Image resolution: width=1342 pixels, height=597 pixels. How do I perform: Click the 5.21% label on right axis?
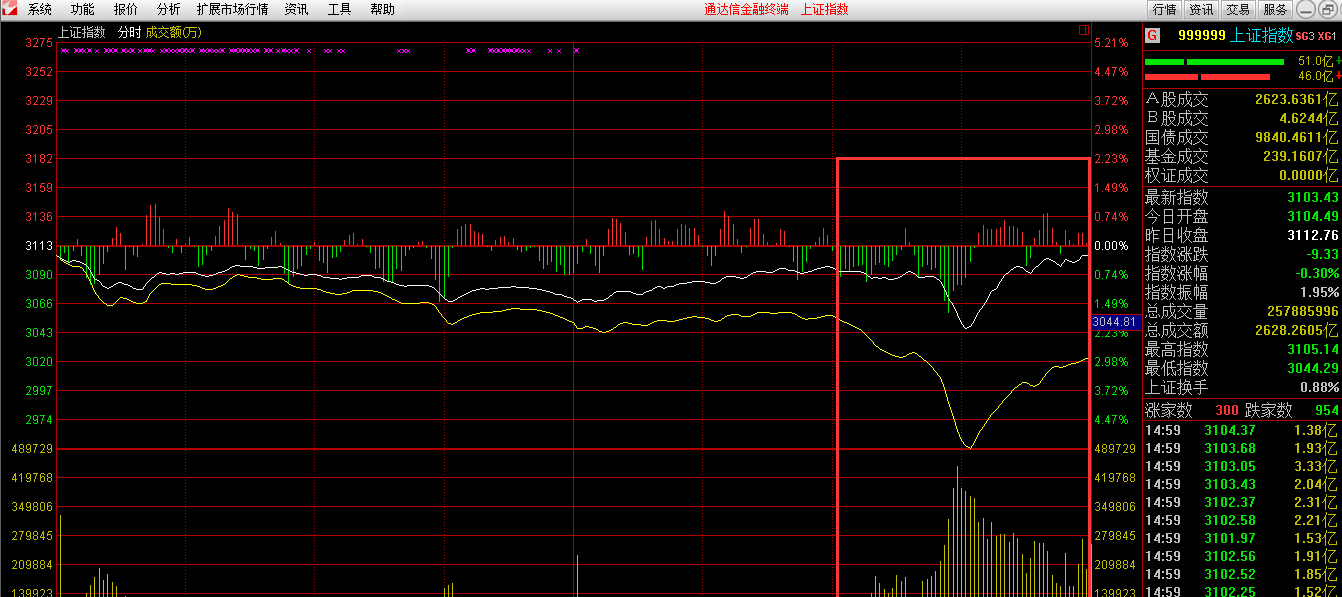tap(1111, 43)
